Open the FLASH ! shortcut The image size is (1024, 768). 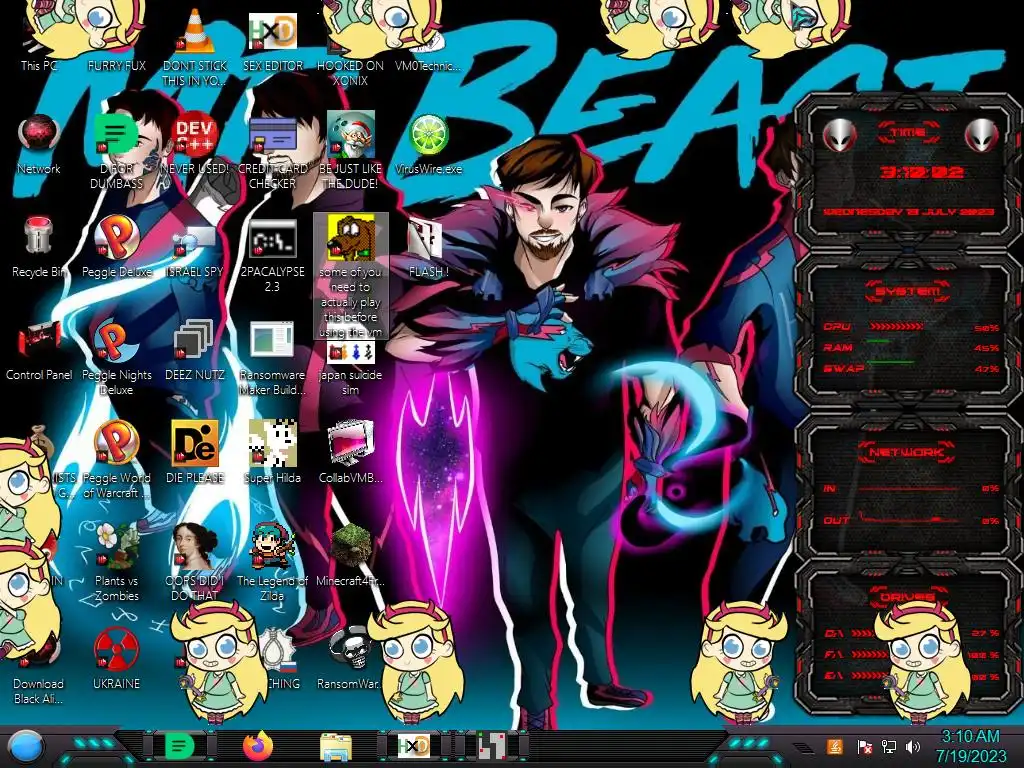(425, 238)
